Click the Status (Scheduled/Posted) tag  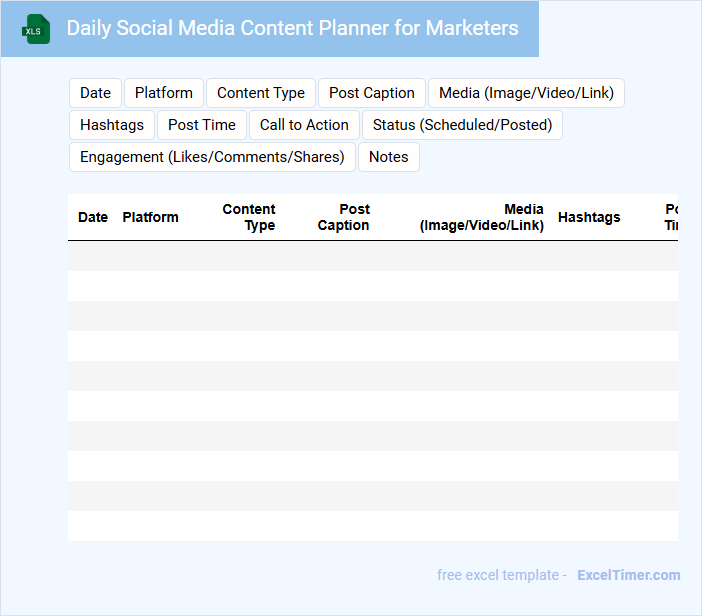pos(462,125)
